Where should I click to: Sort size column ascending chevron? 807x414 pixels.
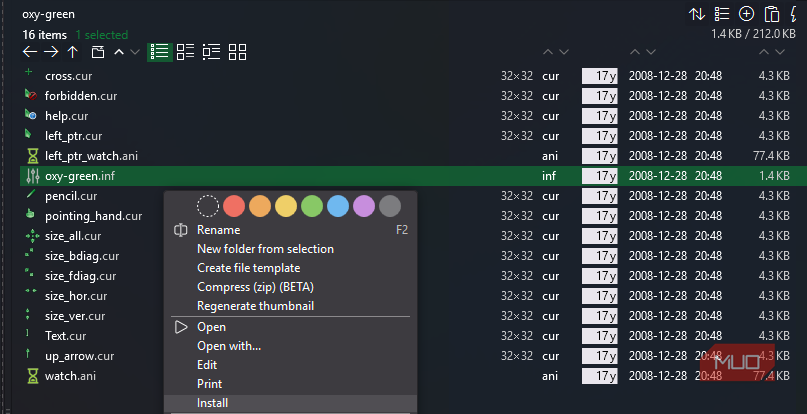(764, 51)
